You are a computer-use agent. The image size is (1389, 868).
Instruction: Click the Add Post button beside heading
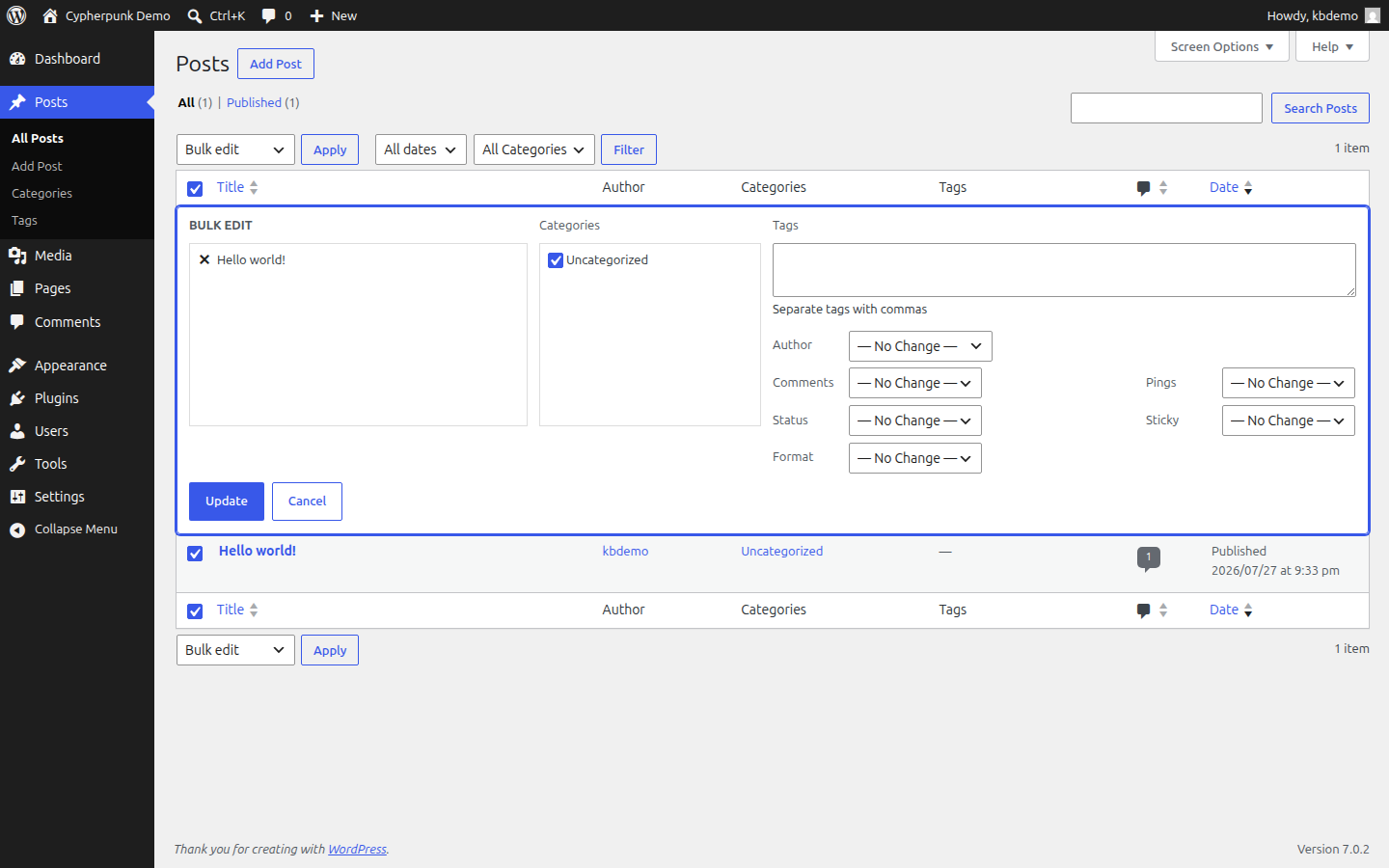click(x=276, y=64)
